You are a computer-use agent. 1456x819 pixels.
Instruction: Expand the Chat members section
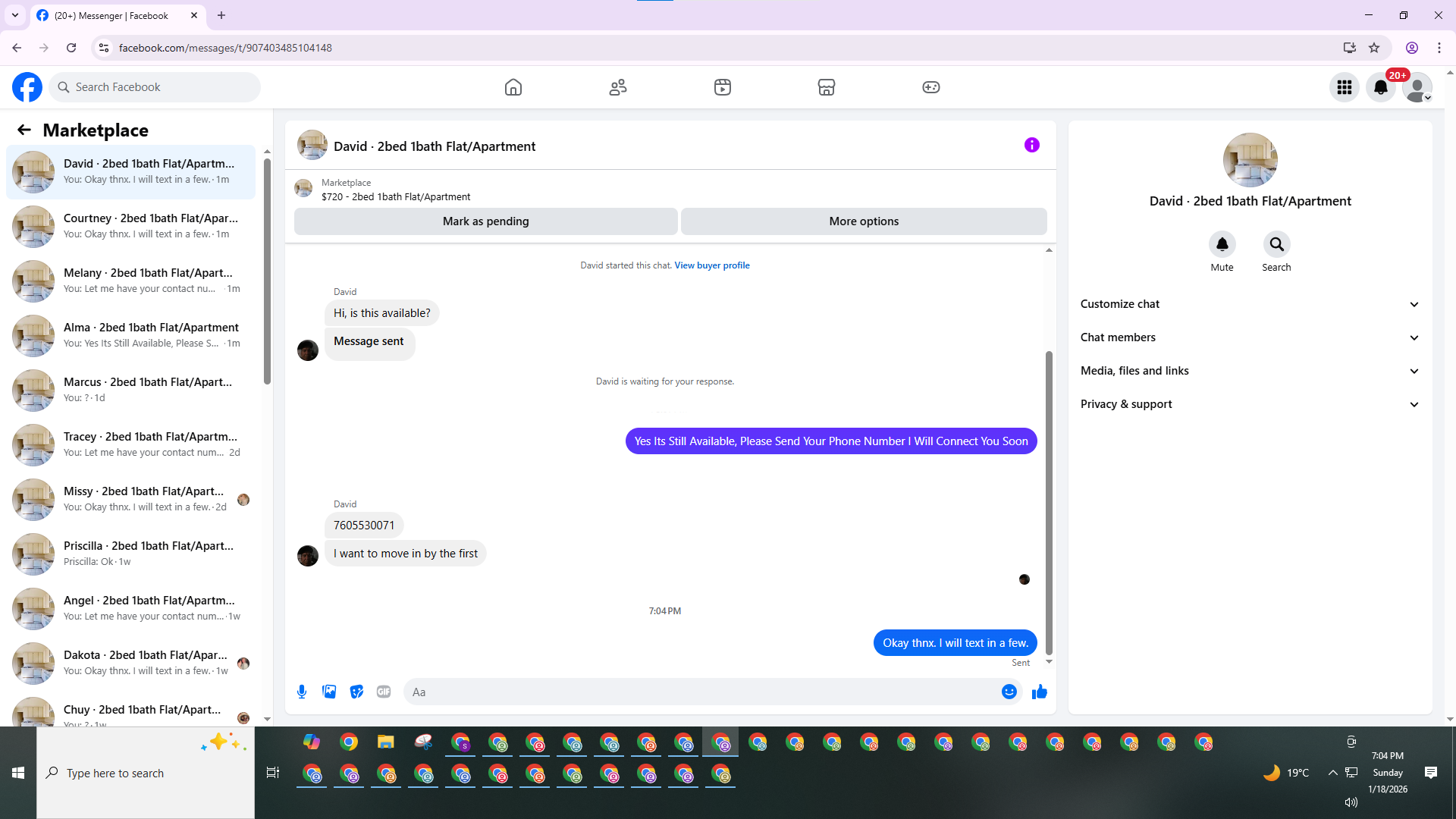1250,337
